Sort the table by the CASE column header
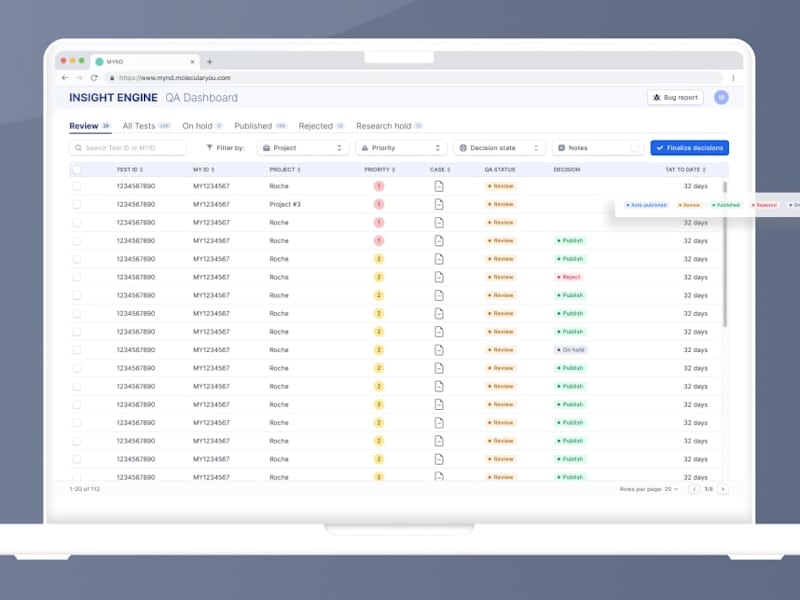The height and width of the screenshot is (600, 800). coord(440,169)
